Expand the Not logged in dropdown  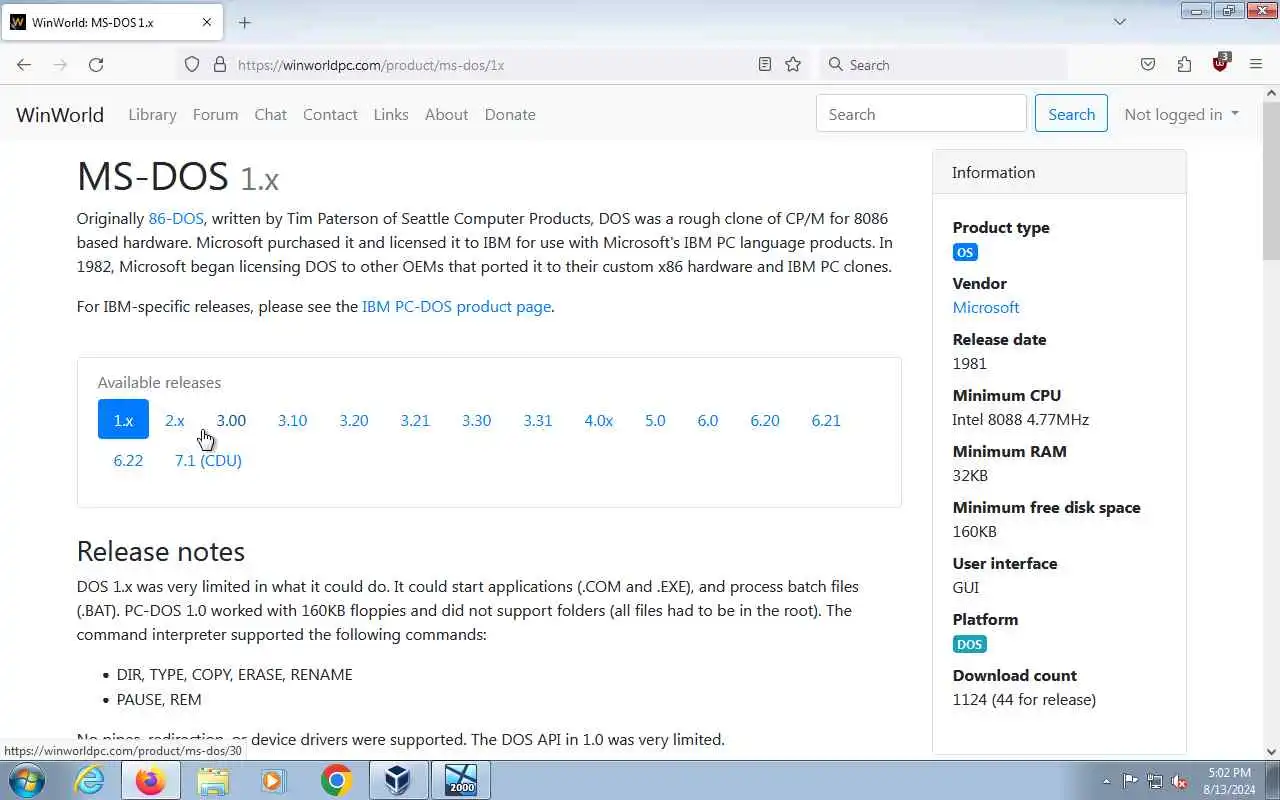point(1181,114)
